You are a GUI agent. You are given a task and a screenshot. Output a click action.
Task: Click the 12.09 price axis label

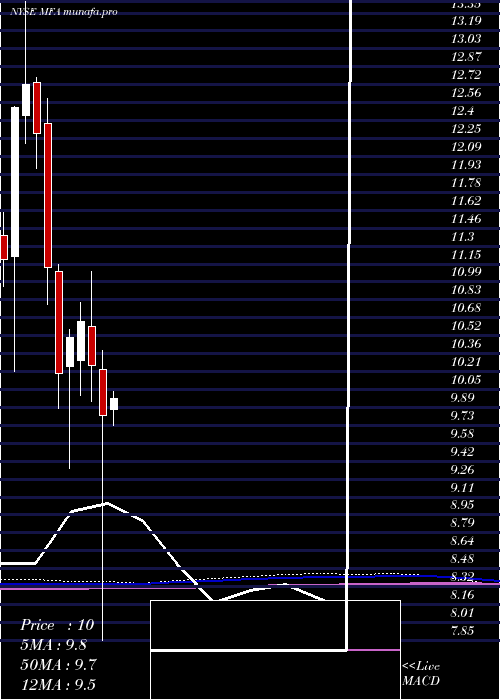(x=466, y=146)
